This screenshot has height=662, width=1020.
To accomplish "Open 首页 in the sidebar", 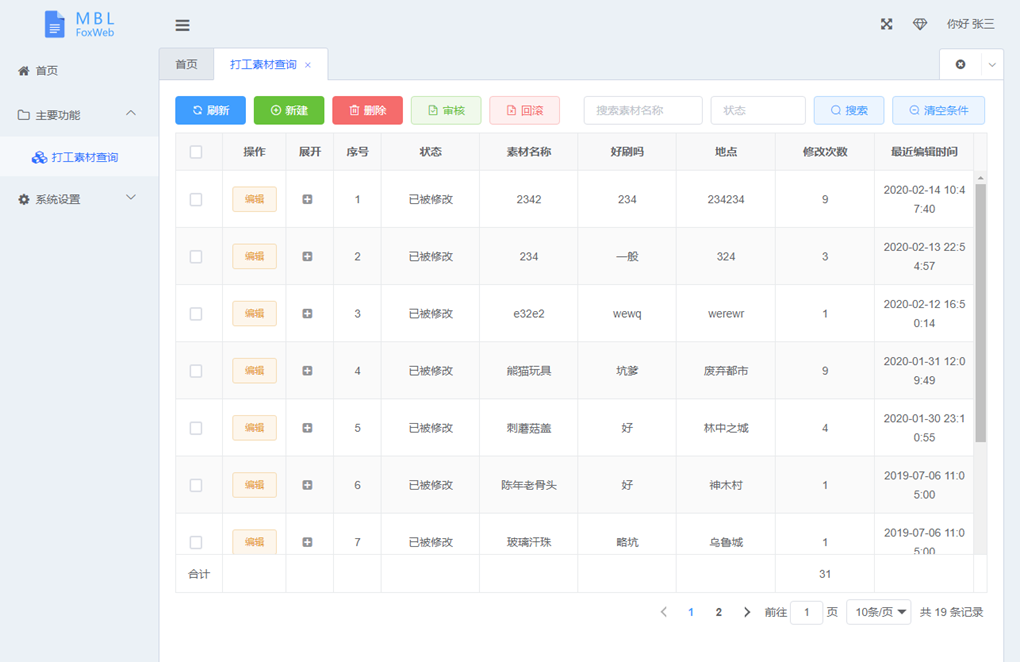I will [x=79, y=71].
